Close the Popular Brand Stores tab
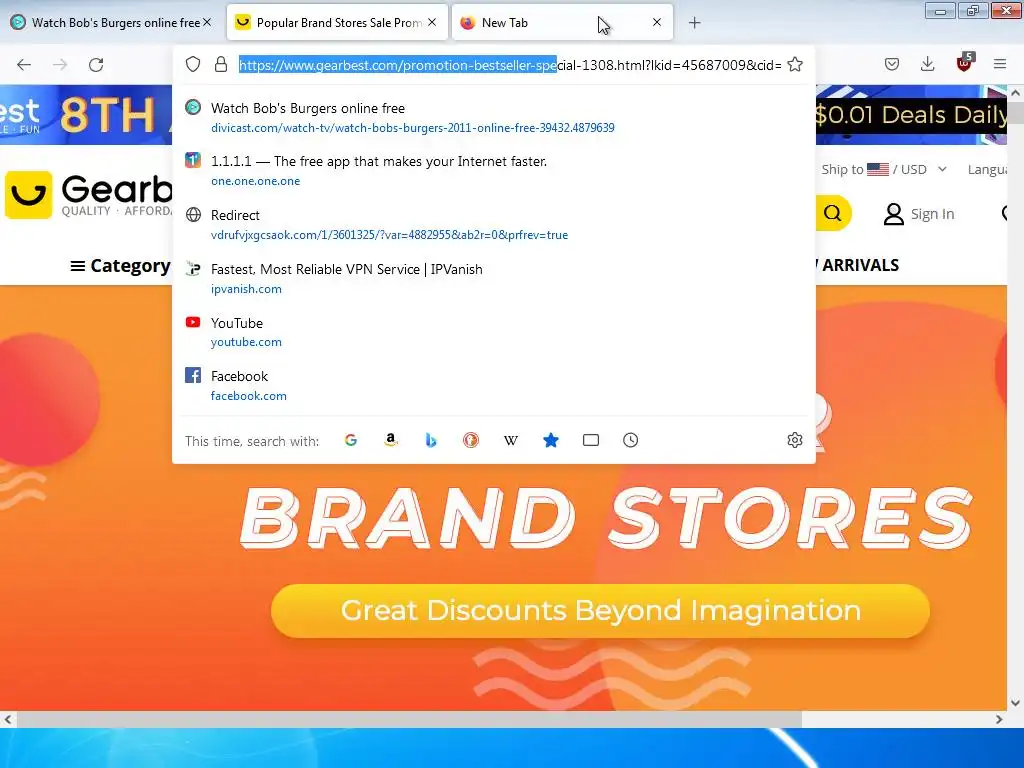1024x768 pixels. coord(432,22)
